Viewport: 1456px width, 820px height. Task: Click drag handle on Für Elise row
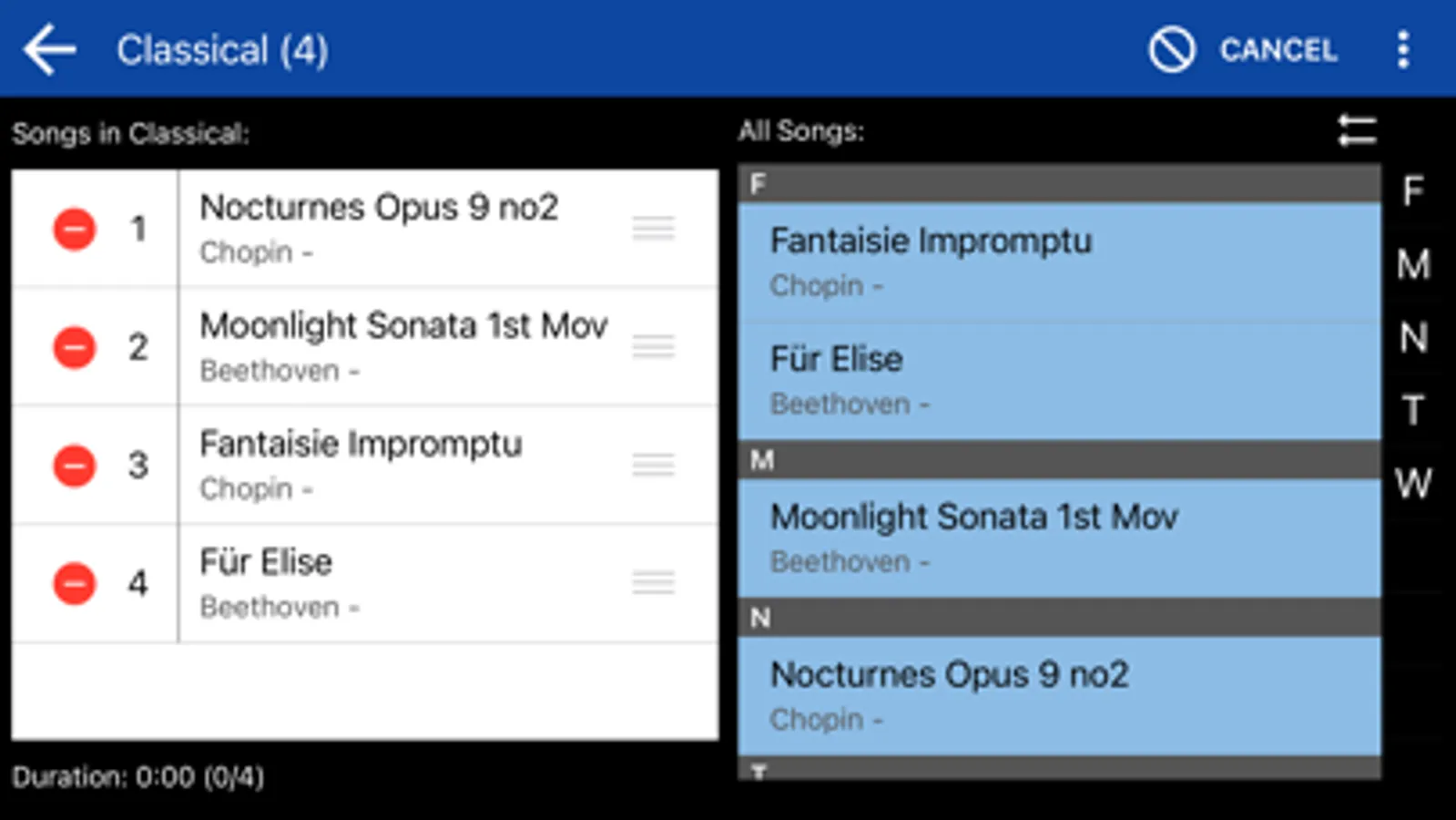click(653, 583)
